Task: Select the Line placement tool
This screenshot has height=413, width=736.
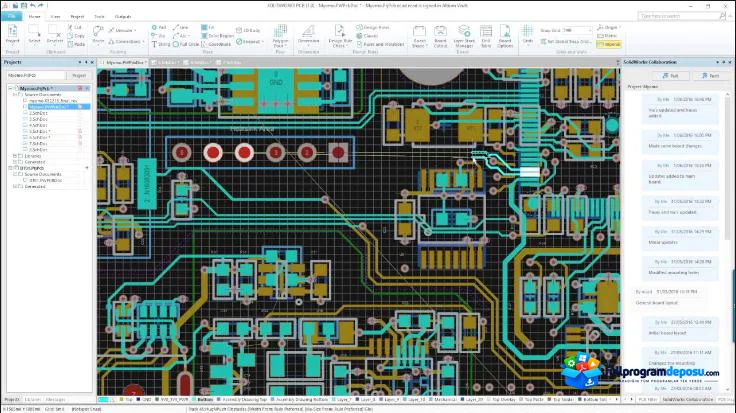Action: click(x=181, y=27)
